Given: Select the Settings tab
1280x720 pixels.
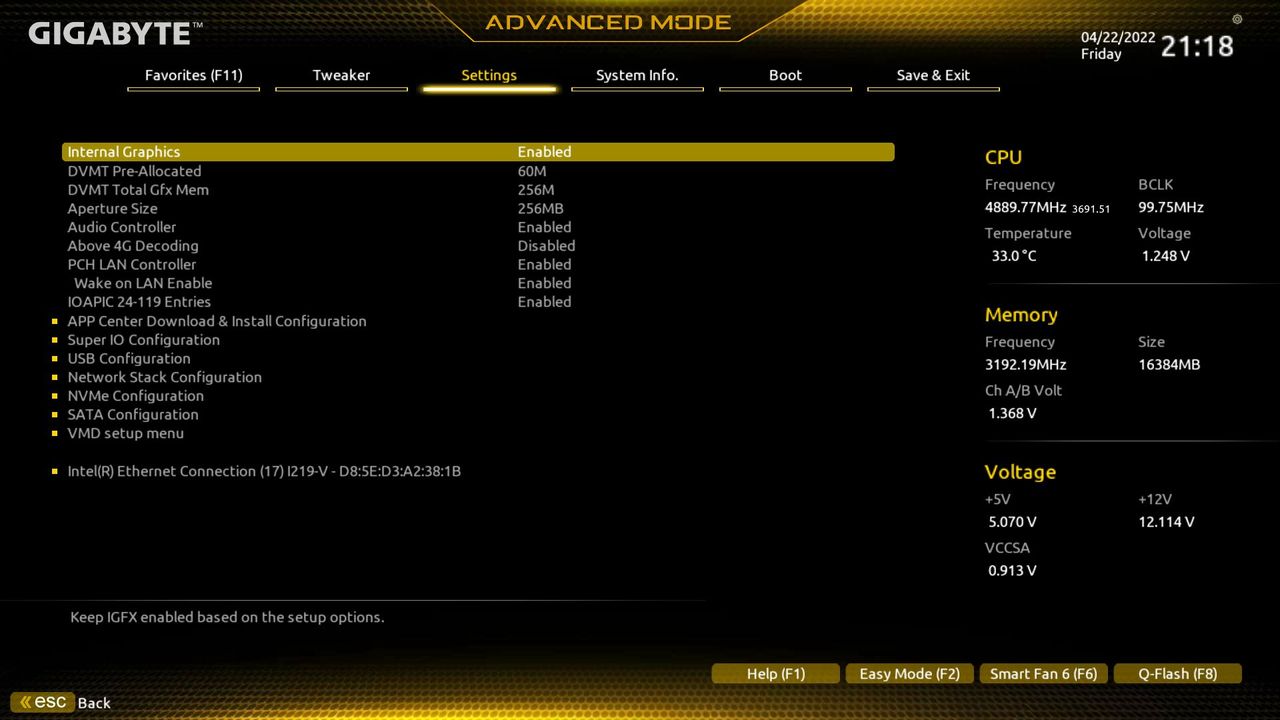Looking at the screenshot, I should coord(489,76).
